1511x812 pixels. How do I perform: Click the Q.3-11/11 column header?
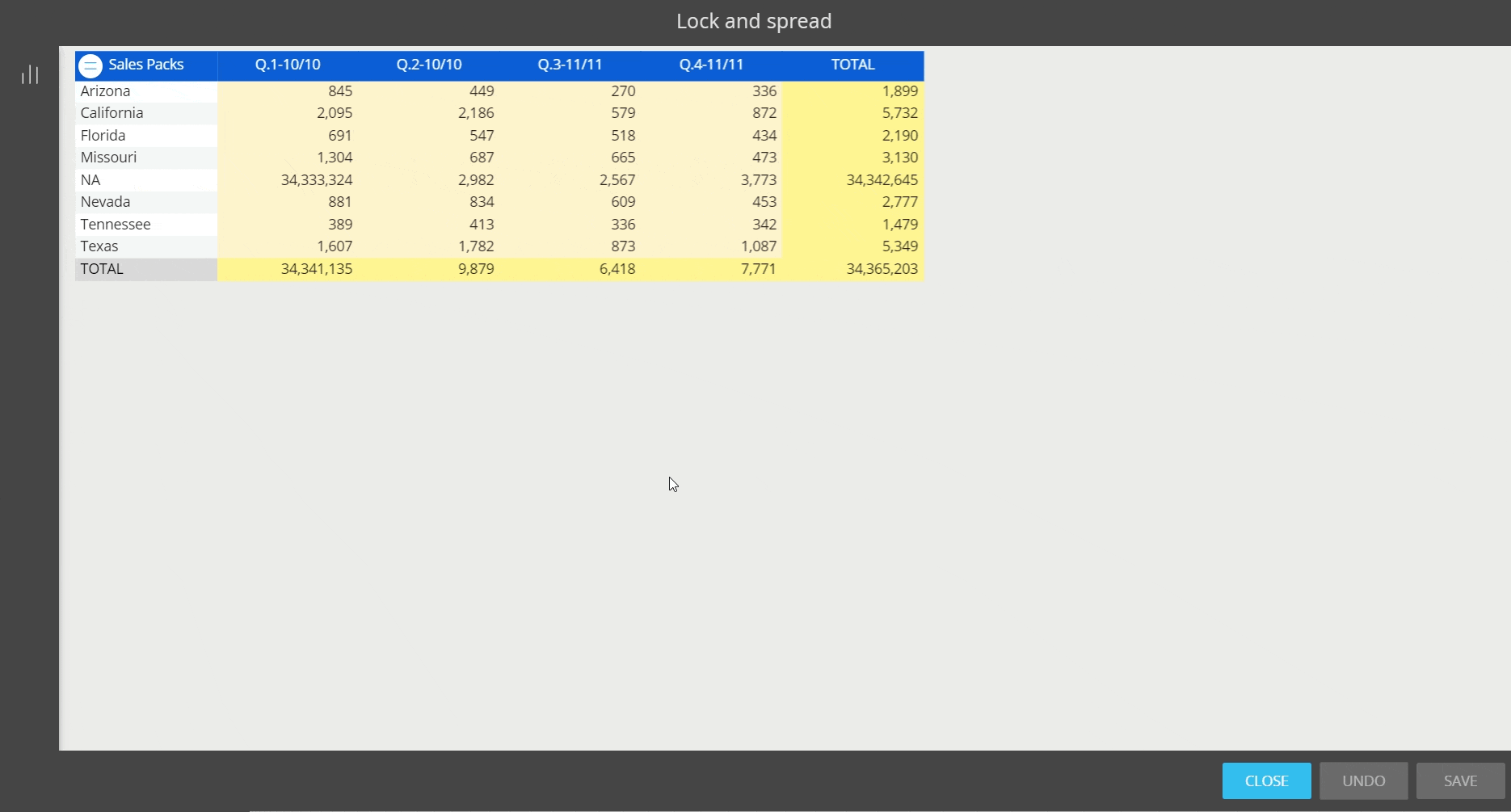tap(570, 65)
